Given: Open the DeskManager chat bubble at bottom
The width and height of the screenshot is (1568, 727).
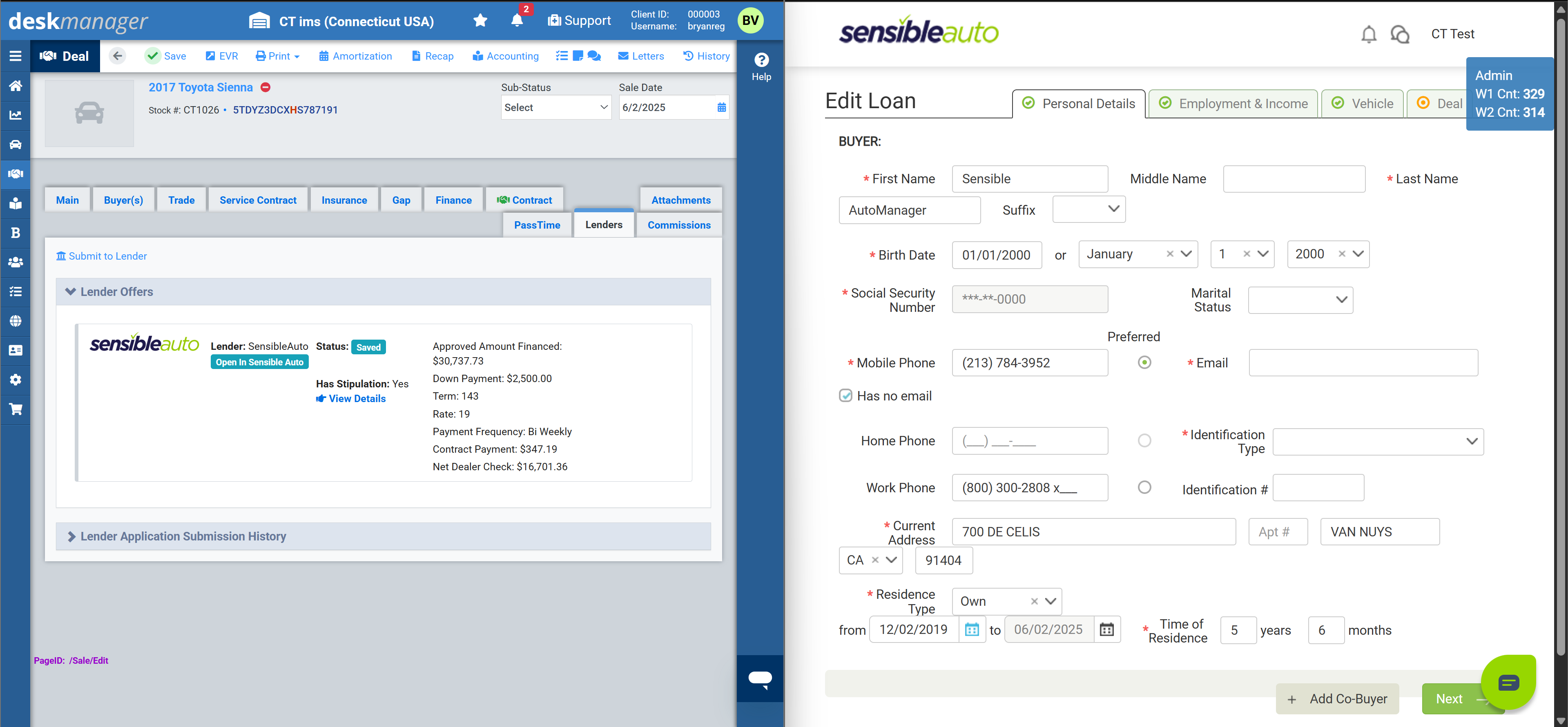Looking at the screenshot, I should (760, 679).
